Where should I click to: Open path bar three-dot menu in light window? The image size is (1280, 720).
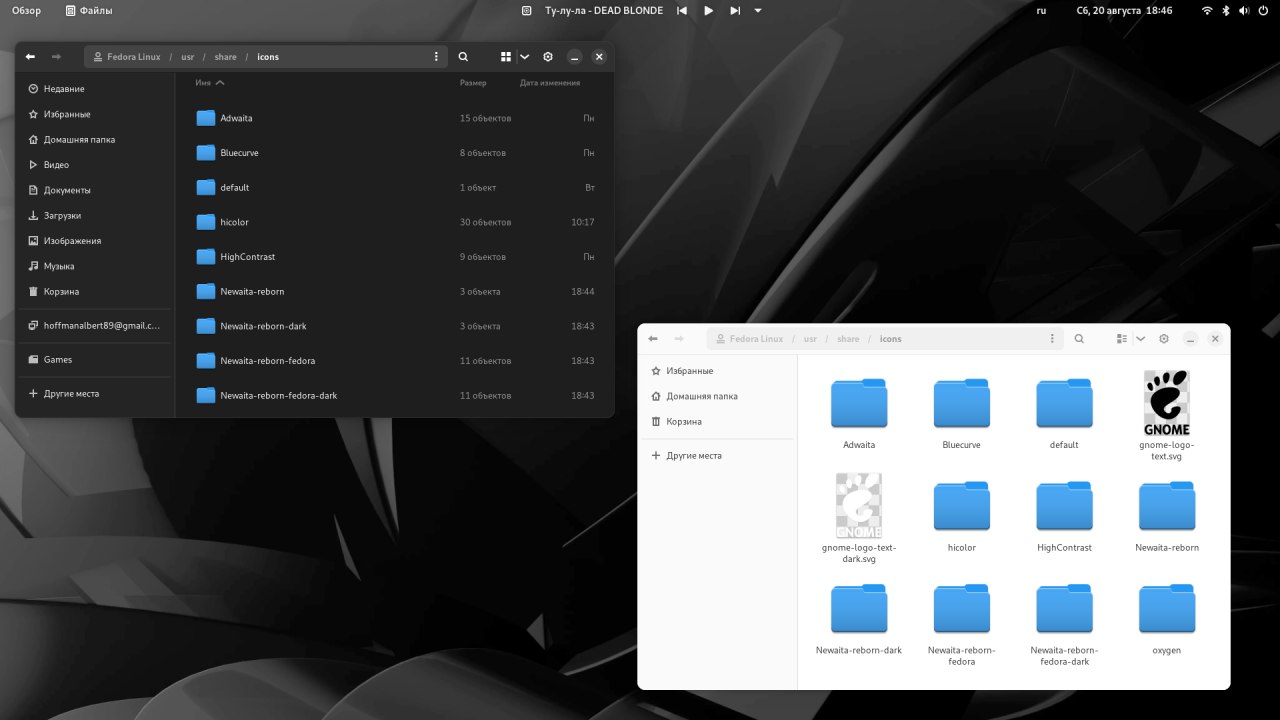click(x=1052, y=339)
